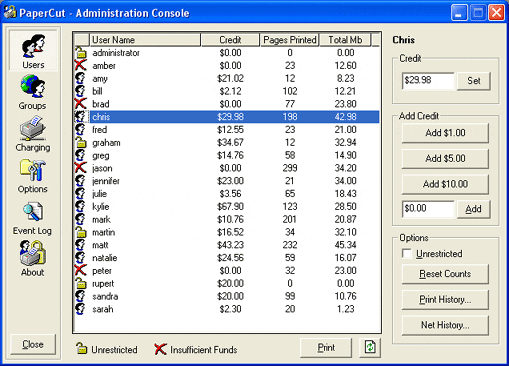The width and height of the screenshot is (509, 366).
Task: Open the Options tools icon
Action: tap(32, 171)
